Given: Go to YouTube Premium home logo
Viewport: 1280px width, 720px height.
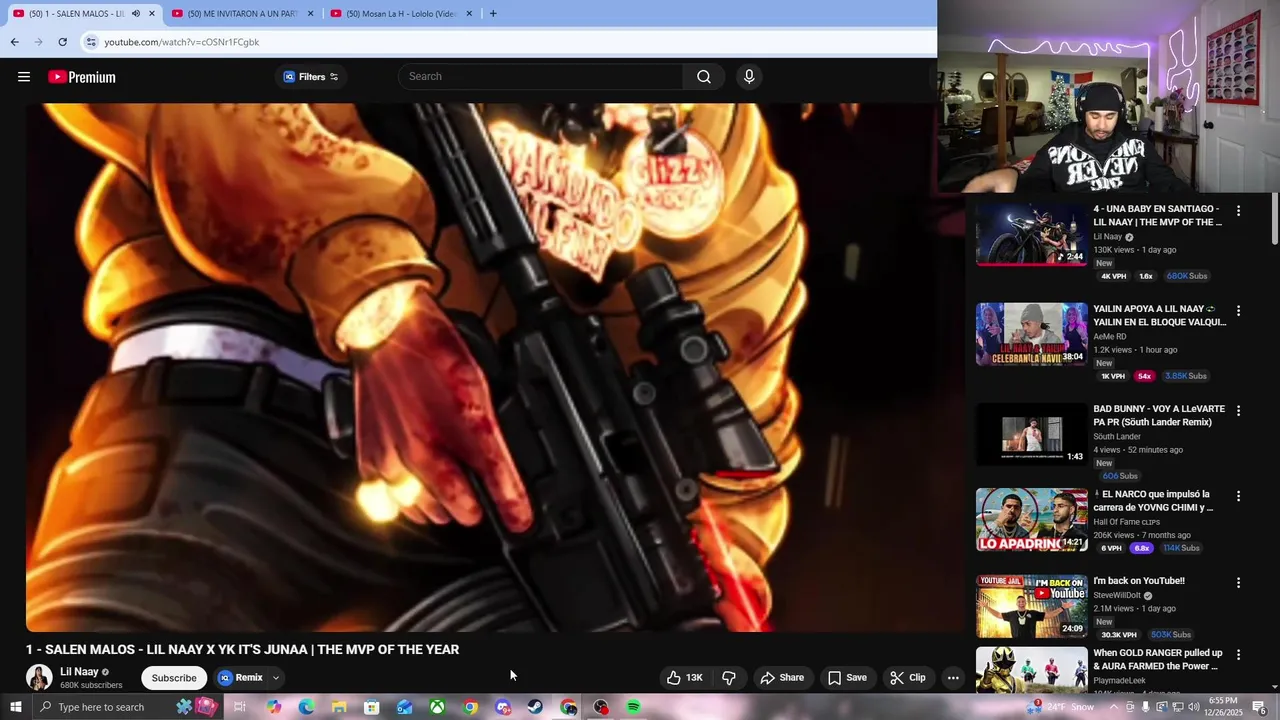Looking at the screenshot, I should tap(82, 77).
